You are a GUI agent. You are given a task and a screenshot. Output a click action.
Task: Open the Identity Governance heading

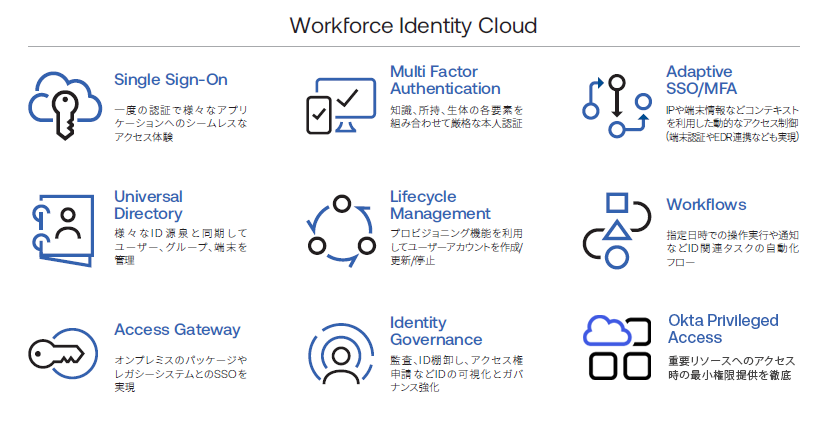436,331
